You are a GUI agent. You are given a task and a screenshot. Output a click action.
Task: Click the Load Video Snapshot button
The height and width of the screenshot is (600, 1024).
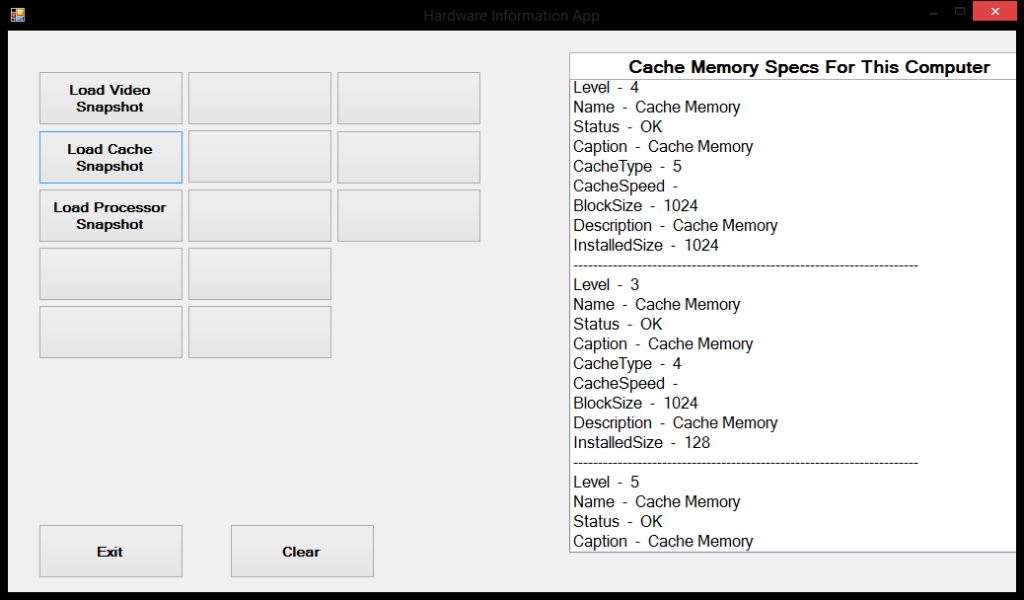(110, 98)
